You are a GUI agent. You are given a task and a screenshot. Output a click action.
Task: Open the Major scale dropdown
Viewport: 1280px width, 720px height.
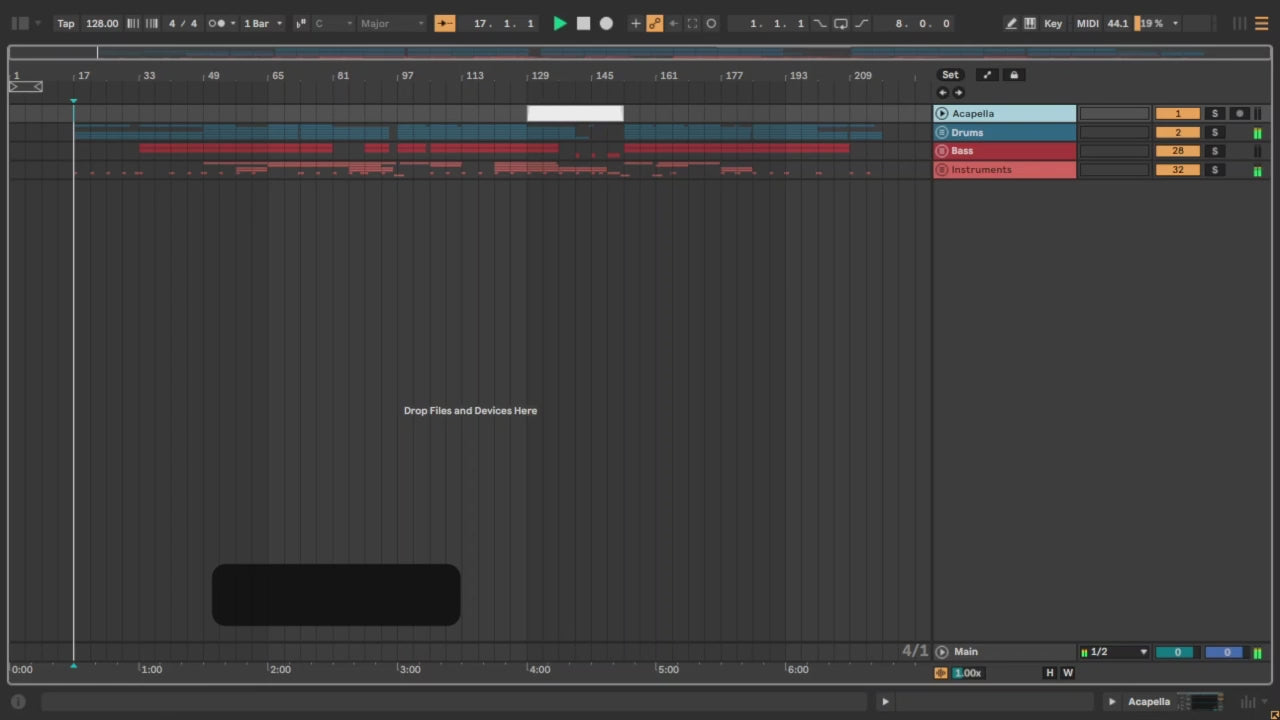[x=392, y=23]
